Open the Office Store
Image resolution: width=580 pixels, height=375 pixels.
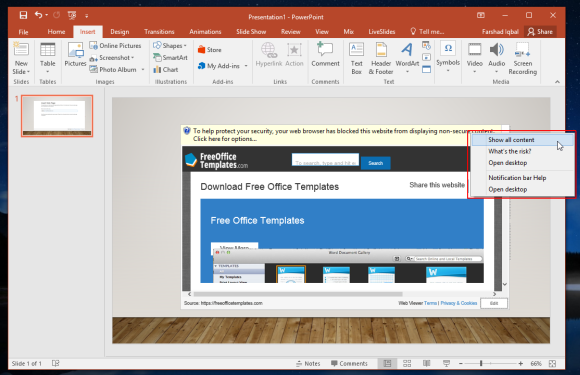209,50
